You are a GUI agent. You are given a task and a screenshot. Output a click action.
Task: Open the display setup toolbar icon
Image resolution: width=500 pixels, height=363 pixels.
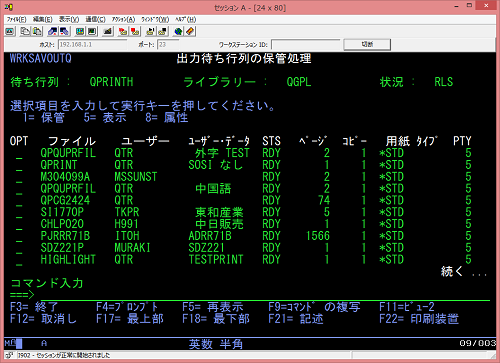80,31
